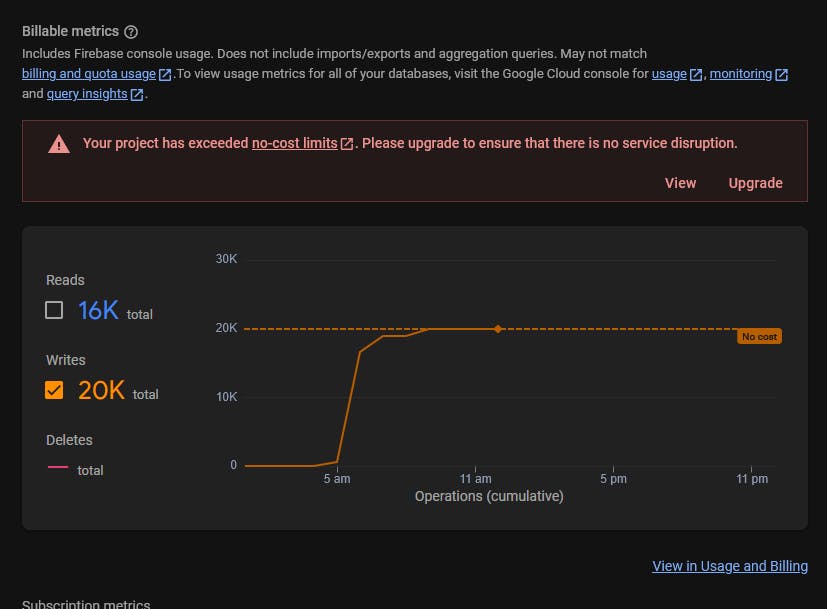Click the Upgrade button
827x609 pixels.
click(x=755, y=183)
